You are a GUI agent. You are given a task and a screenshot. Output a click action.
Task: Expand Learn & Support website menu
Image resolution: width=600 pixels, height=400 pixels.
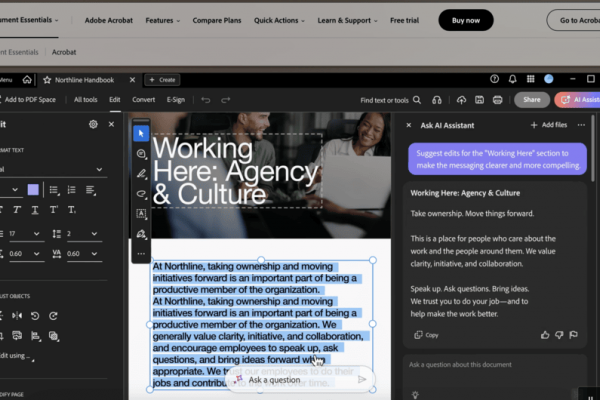click(347, 20)
